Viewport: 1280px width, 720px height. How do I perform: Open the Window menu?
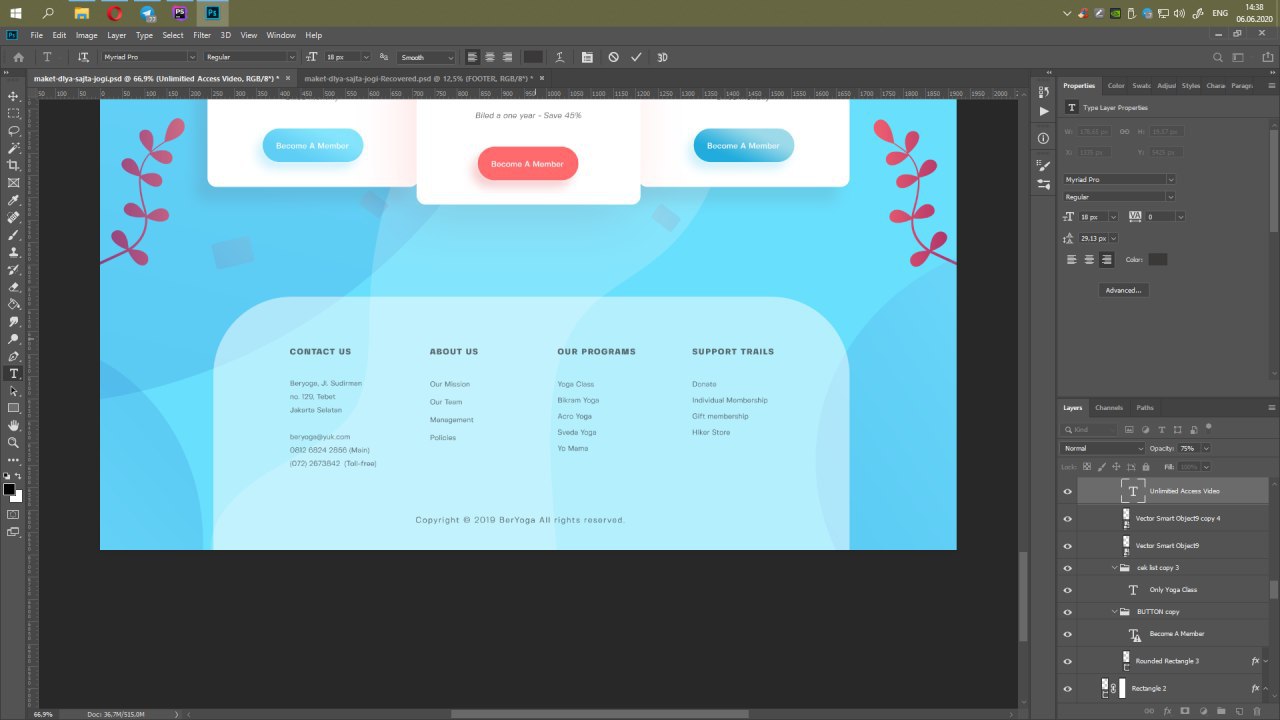pos(281,35)
